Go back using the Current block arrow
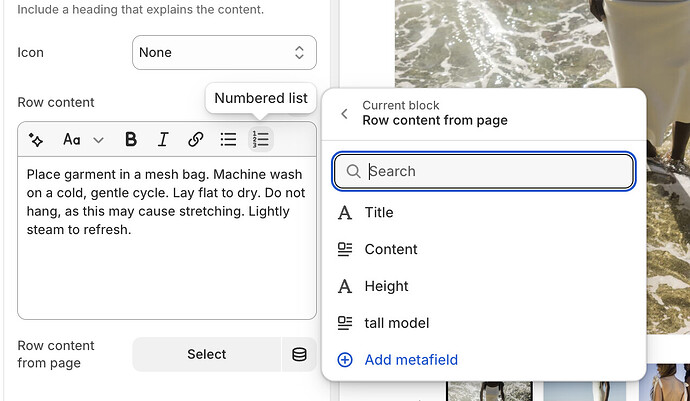 345,113
